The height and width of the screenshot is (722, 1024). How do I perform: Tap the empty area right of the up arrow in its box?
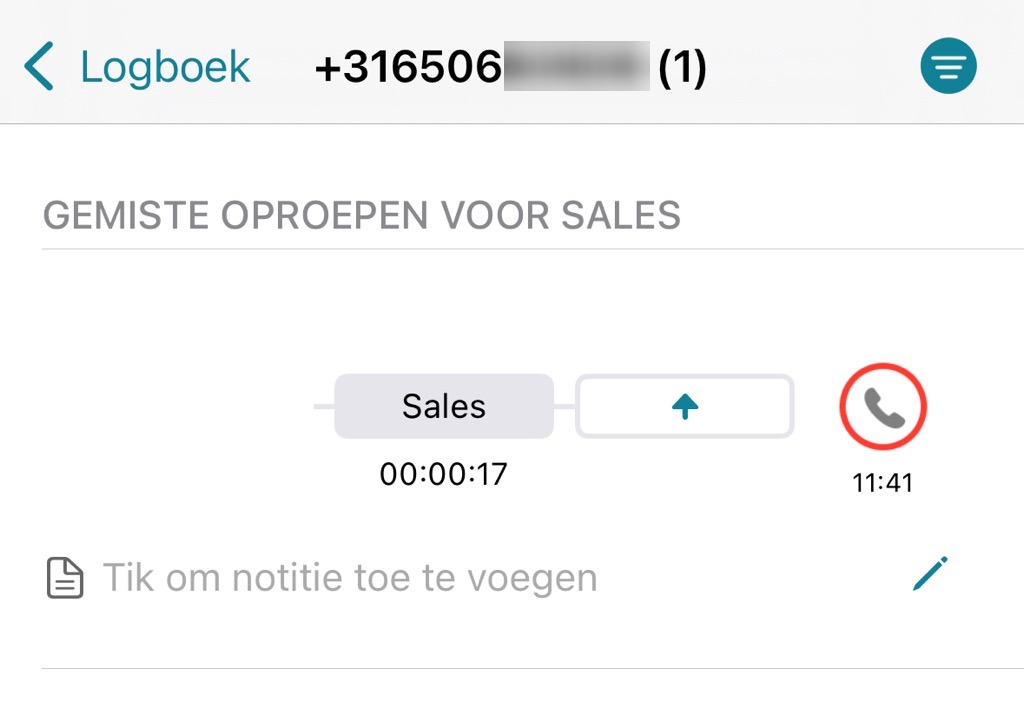click(745, 406)
